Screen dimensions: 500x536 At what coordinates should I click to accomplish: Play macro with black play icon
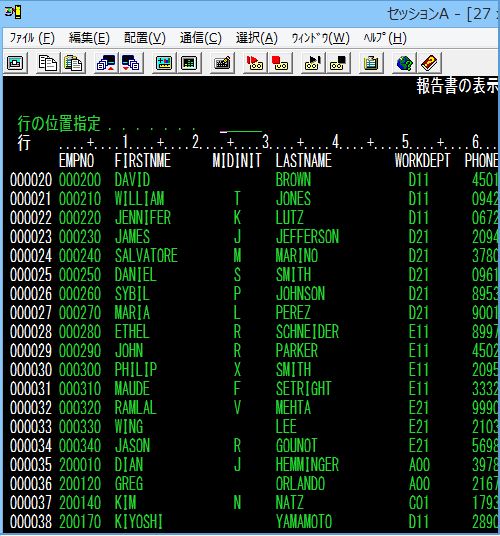point(313,63)
